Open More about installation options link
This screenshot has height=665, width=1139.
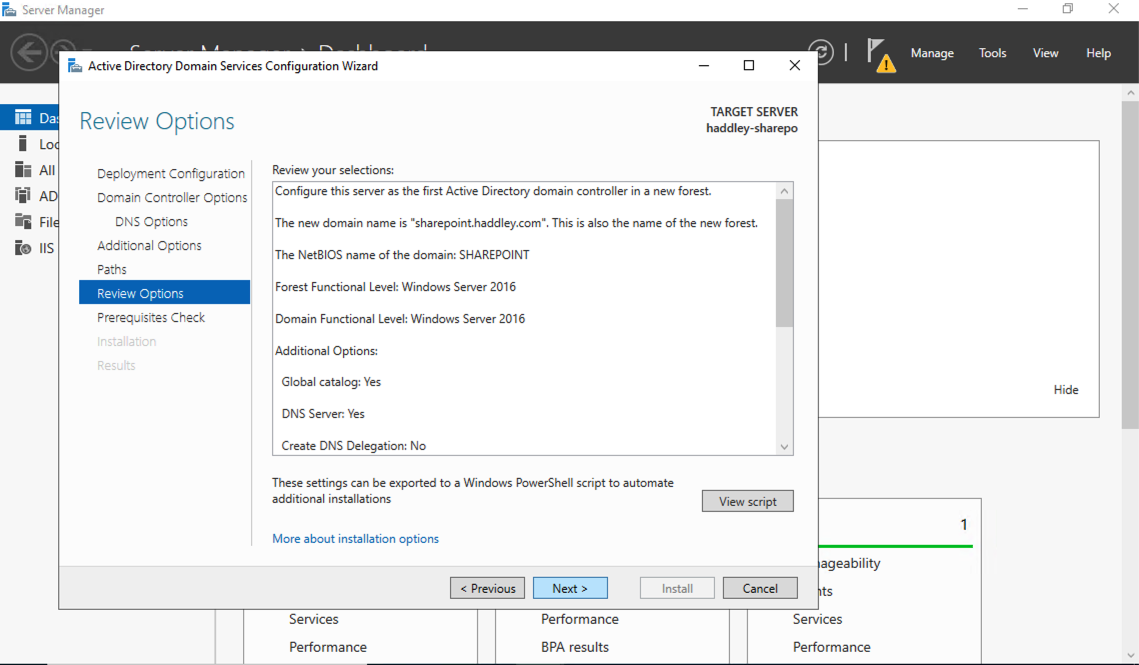(x=355, y=539)
